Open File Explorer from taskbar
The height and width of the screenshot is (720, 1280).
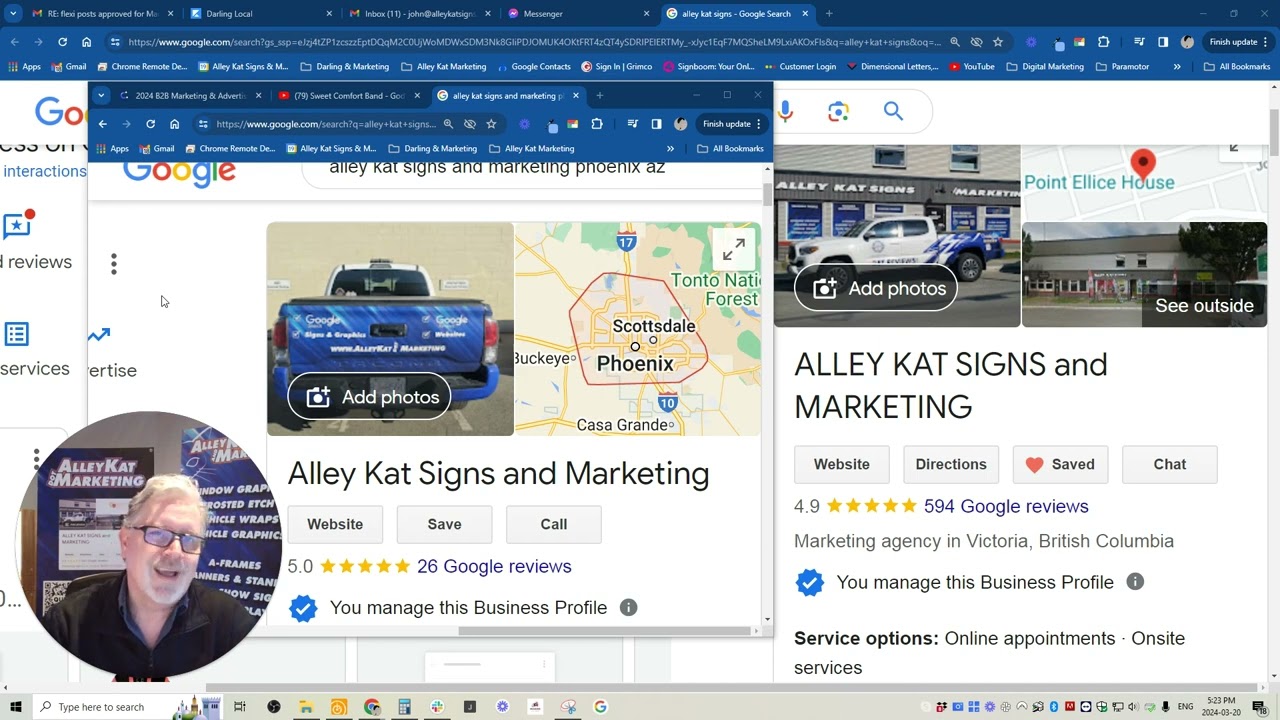click(x=306, y=707)
